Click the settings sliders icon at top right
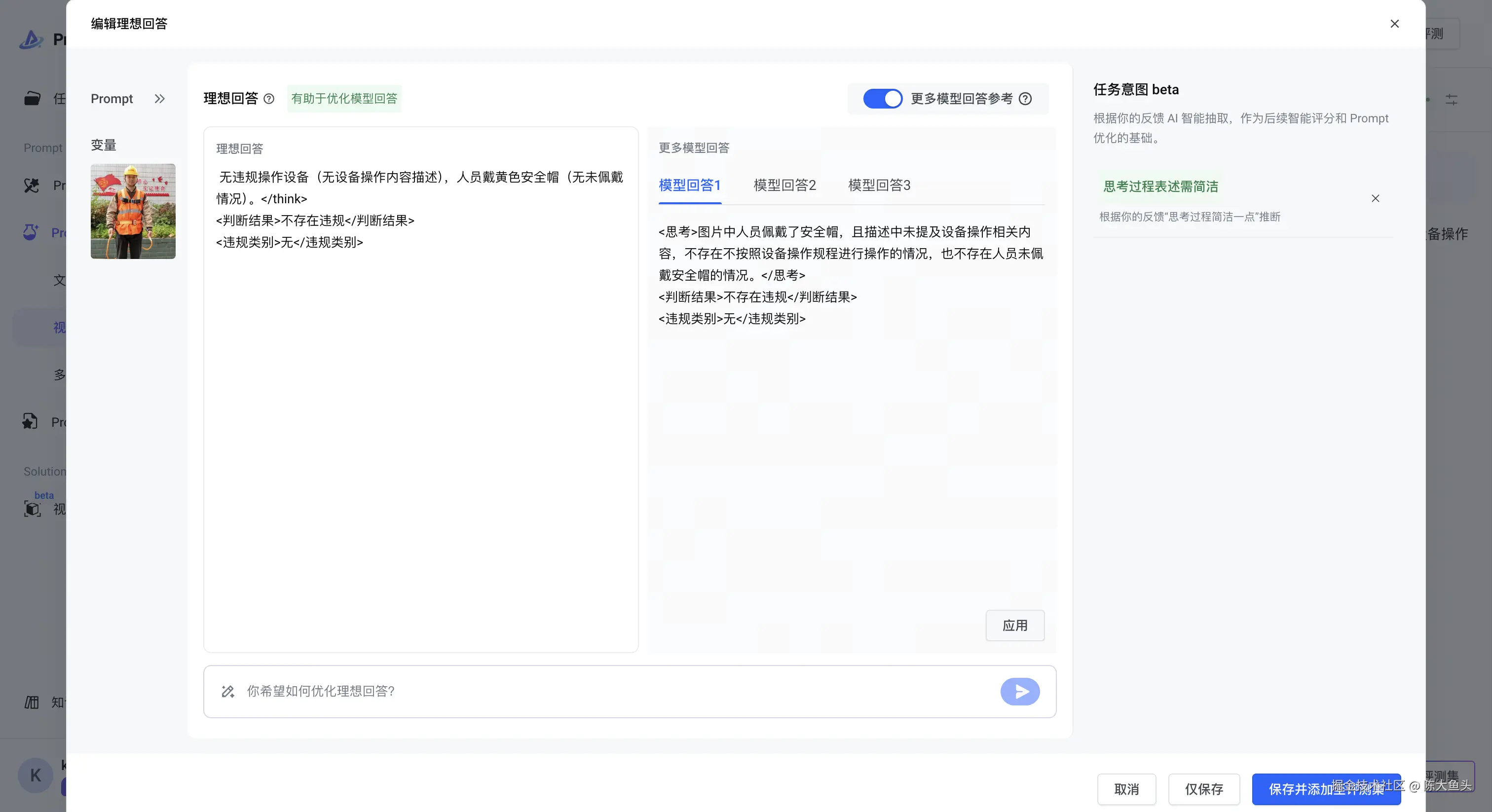 tap(1451, 100)
